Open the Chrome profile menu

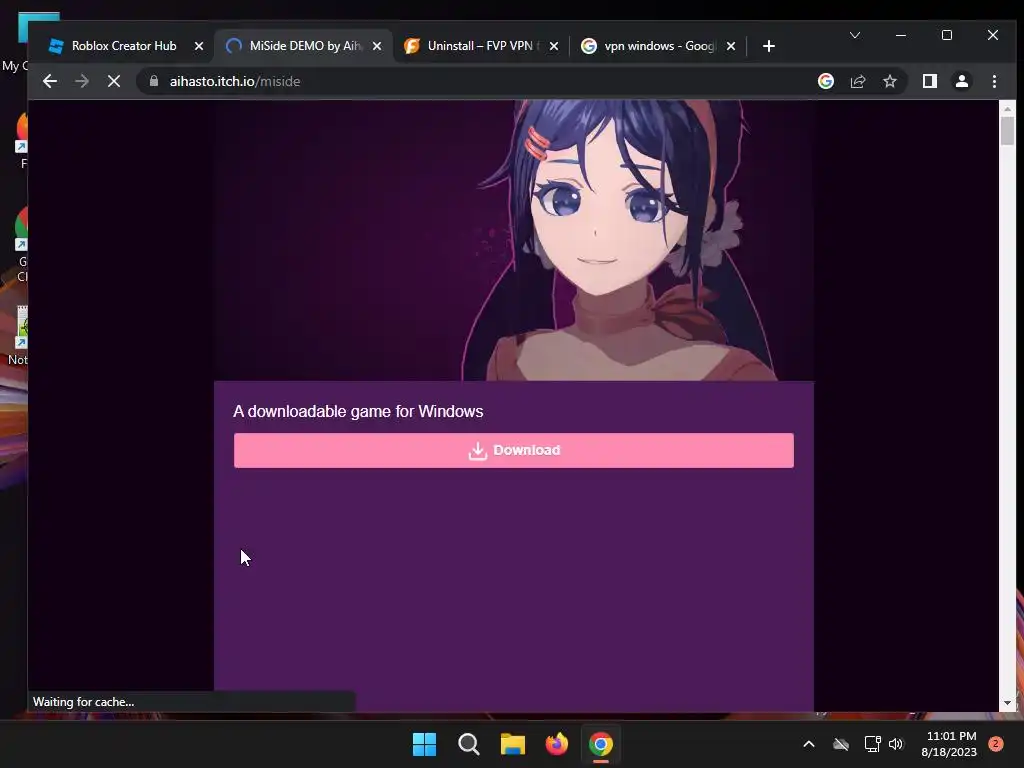coord(961,81)
